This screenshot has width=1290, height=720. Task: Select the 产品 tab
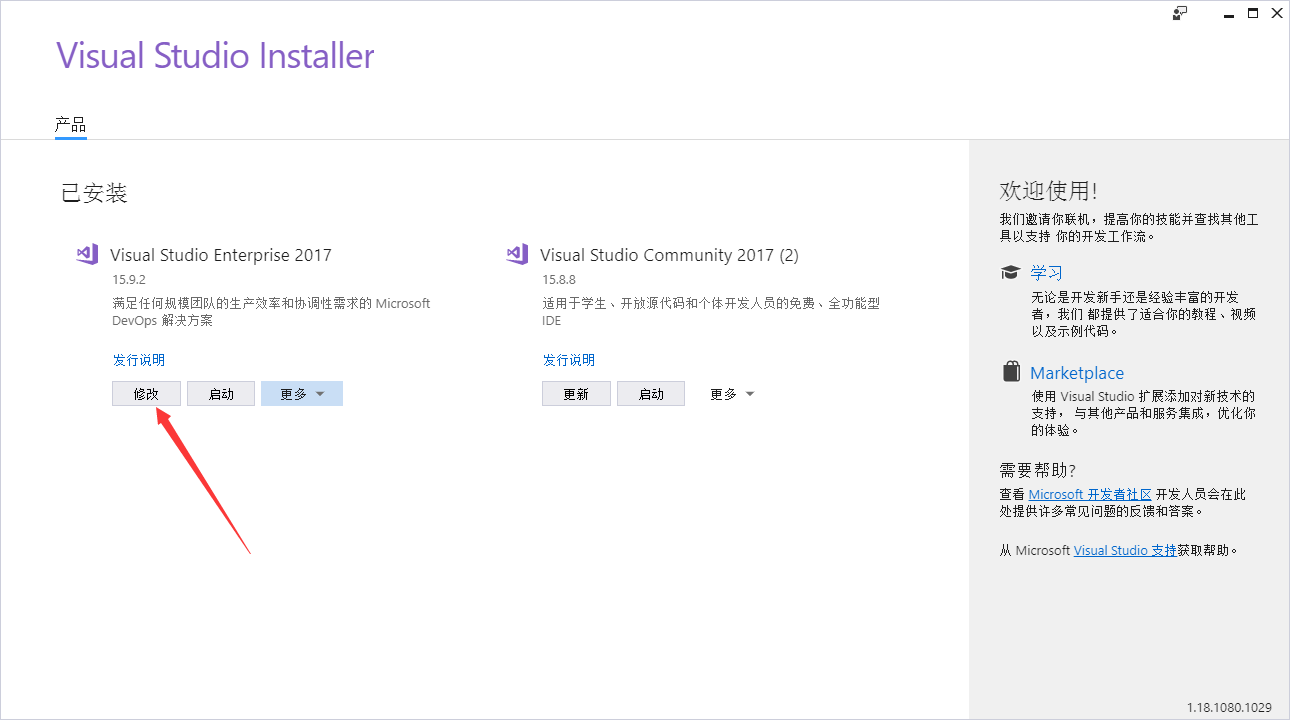tap(70, 125)
